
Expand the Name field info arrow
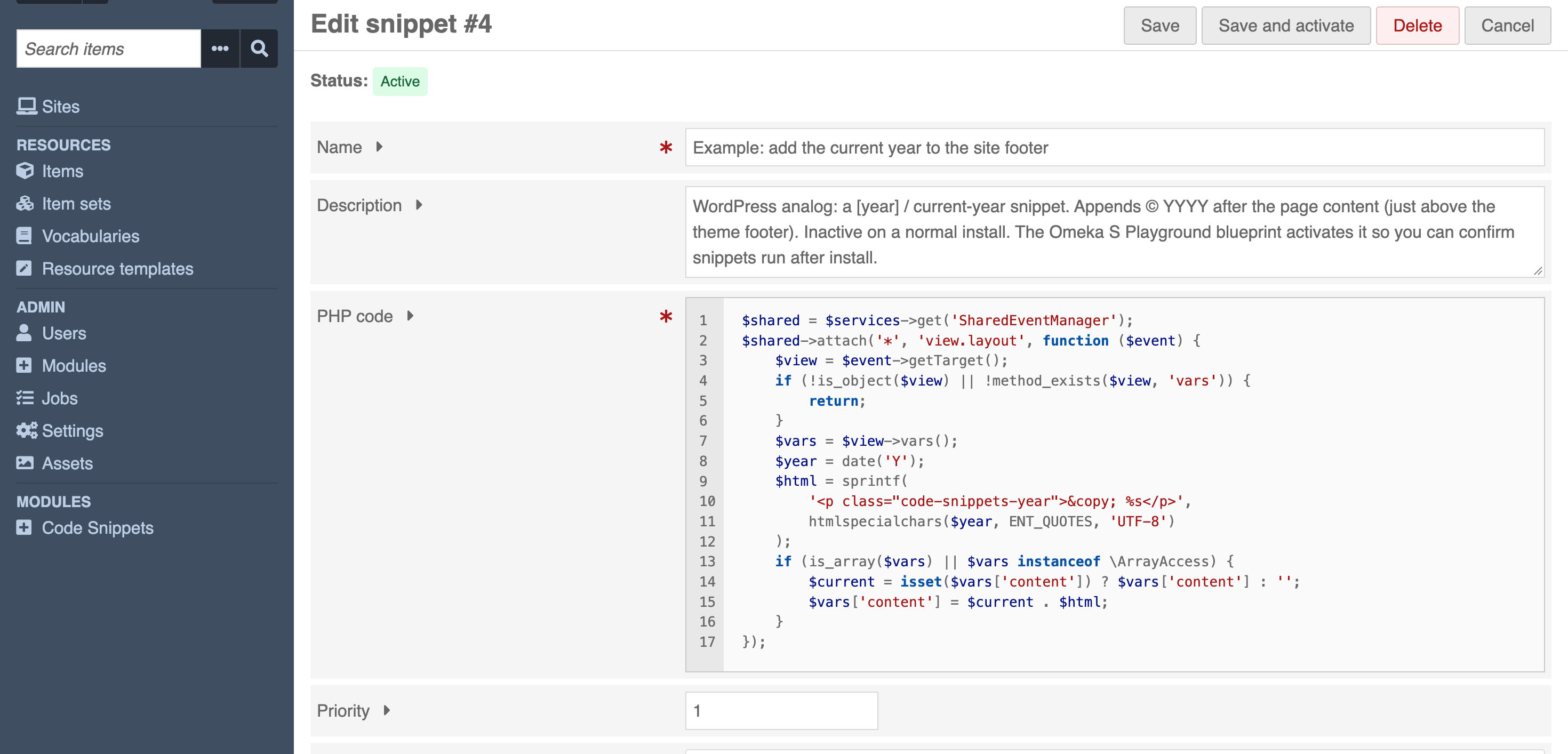pos(379,147)
